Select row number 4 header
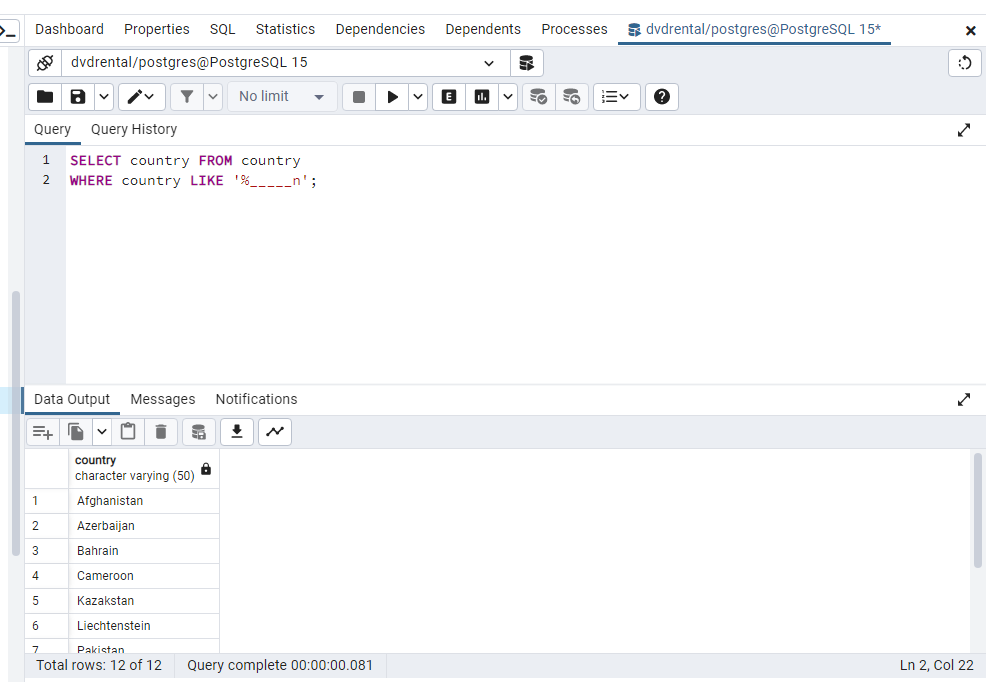986x682 pixels. point(47,576)
